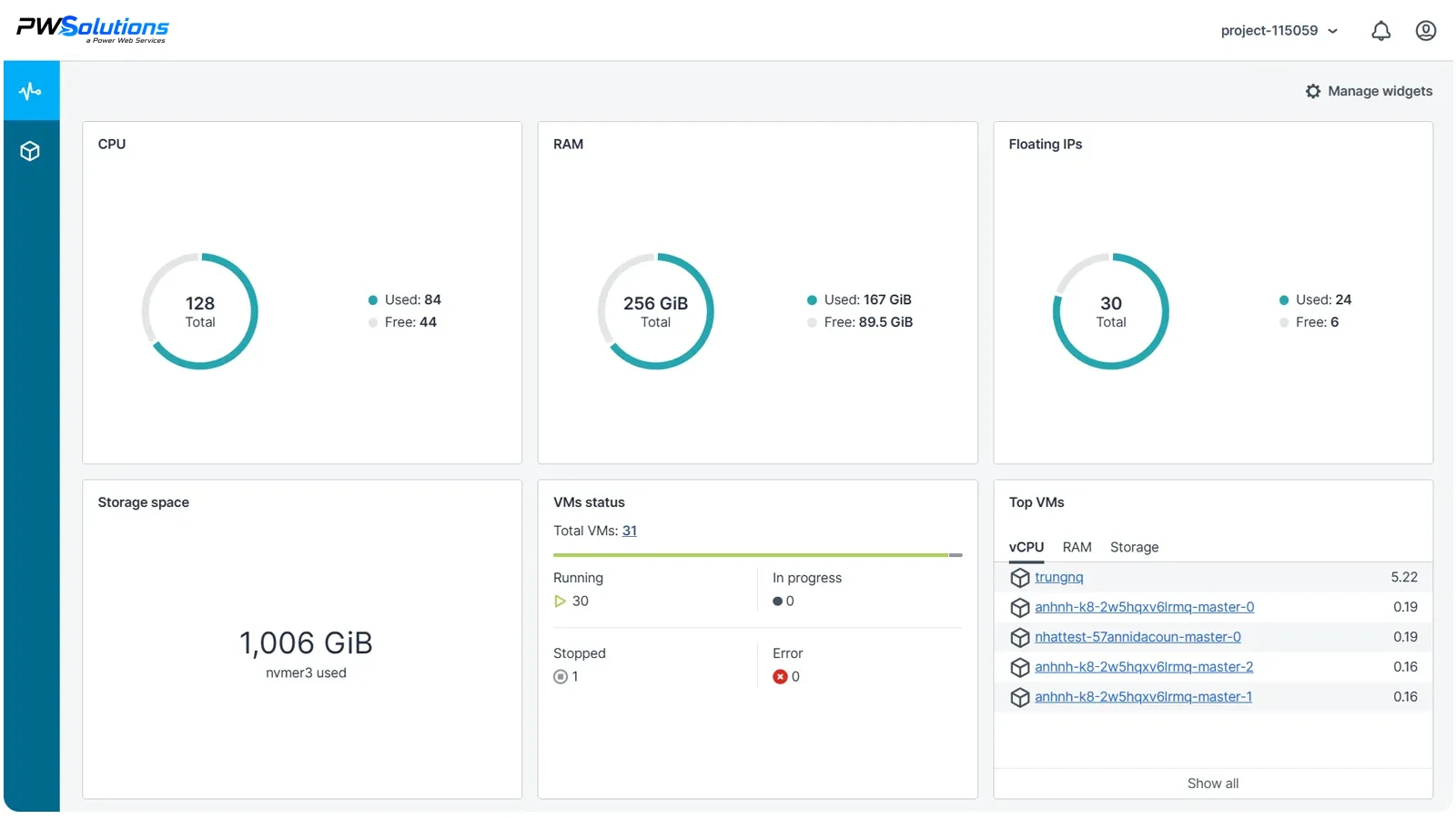Switch to the RAM tab in Top VMs
The image size is (1456, 819).
click(1077, 548)
